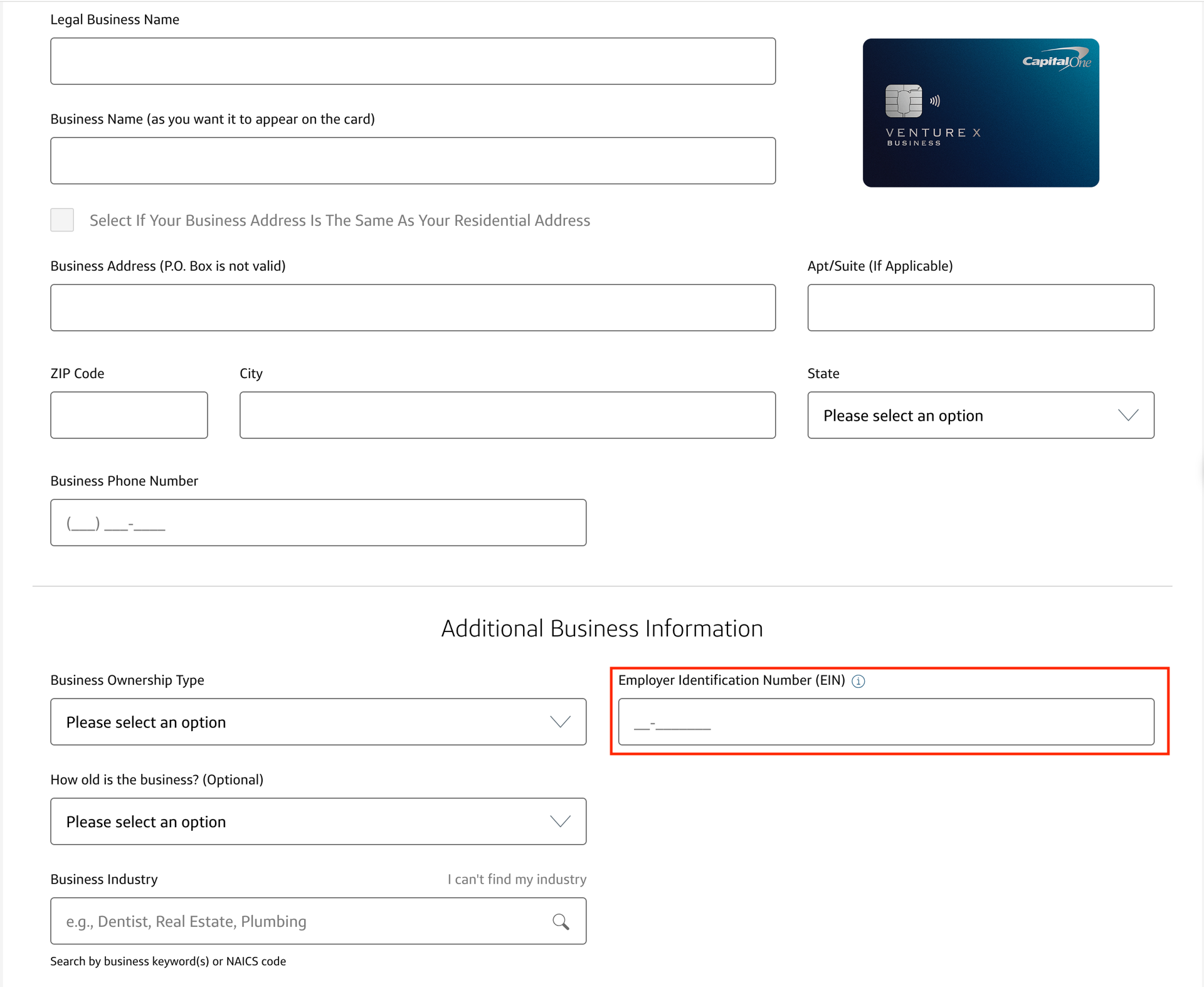Click the Business Name card appearance field
Image resolution: width=1204 pixels, height=987 pixels.
(413, 161)
